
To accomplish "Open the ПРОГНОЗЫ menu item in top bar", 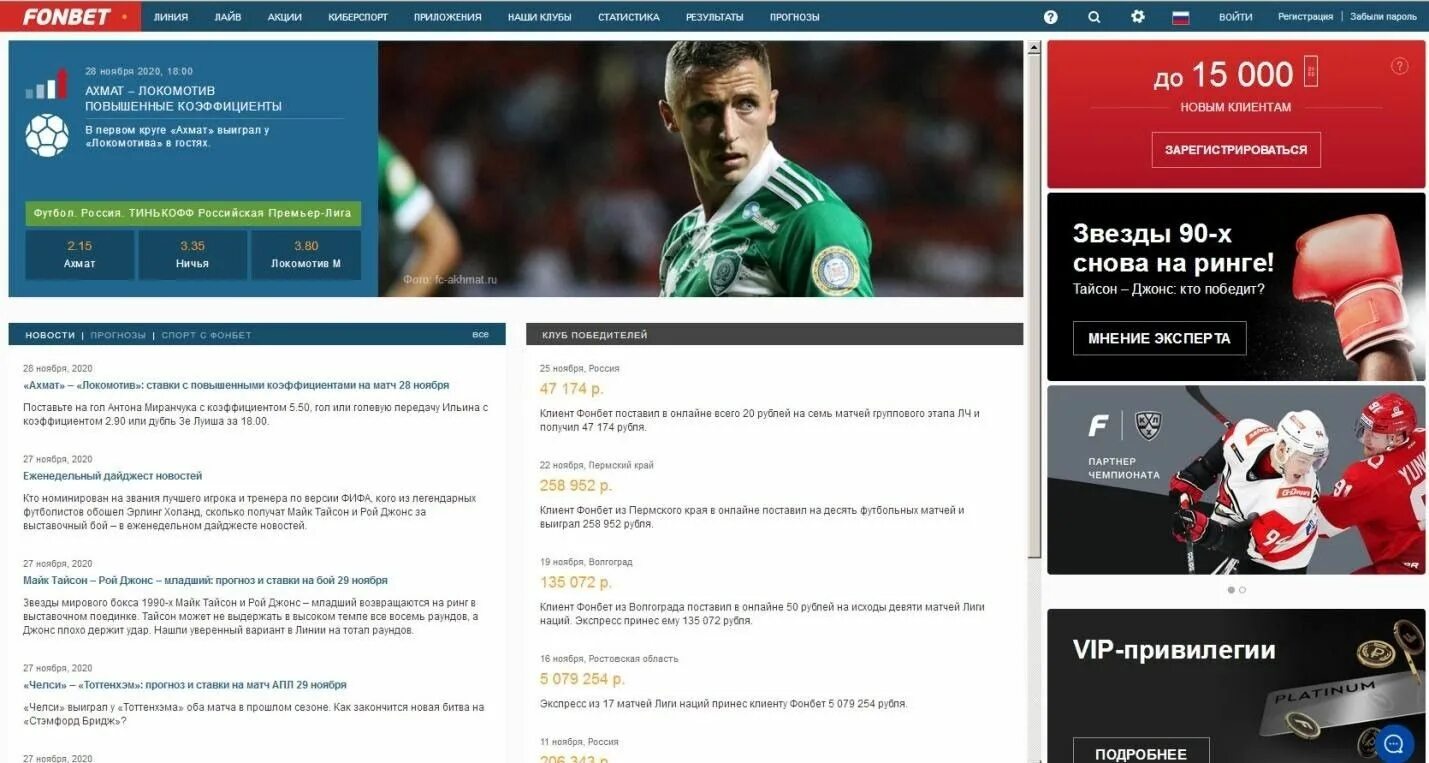I will [795, 17].
